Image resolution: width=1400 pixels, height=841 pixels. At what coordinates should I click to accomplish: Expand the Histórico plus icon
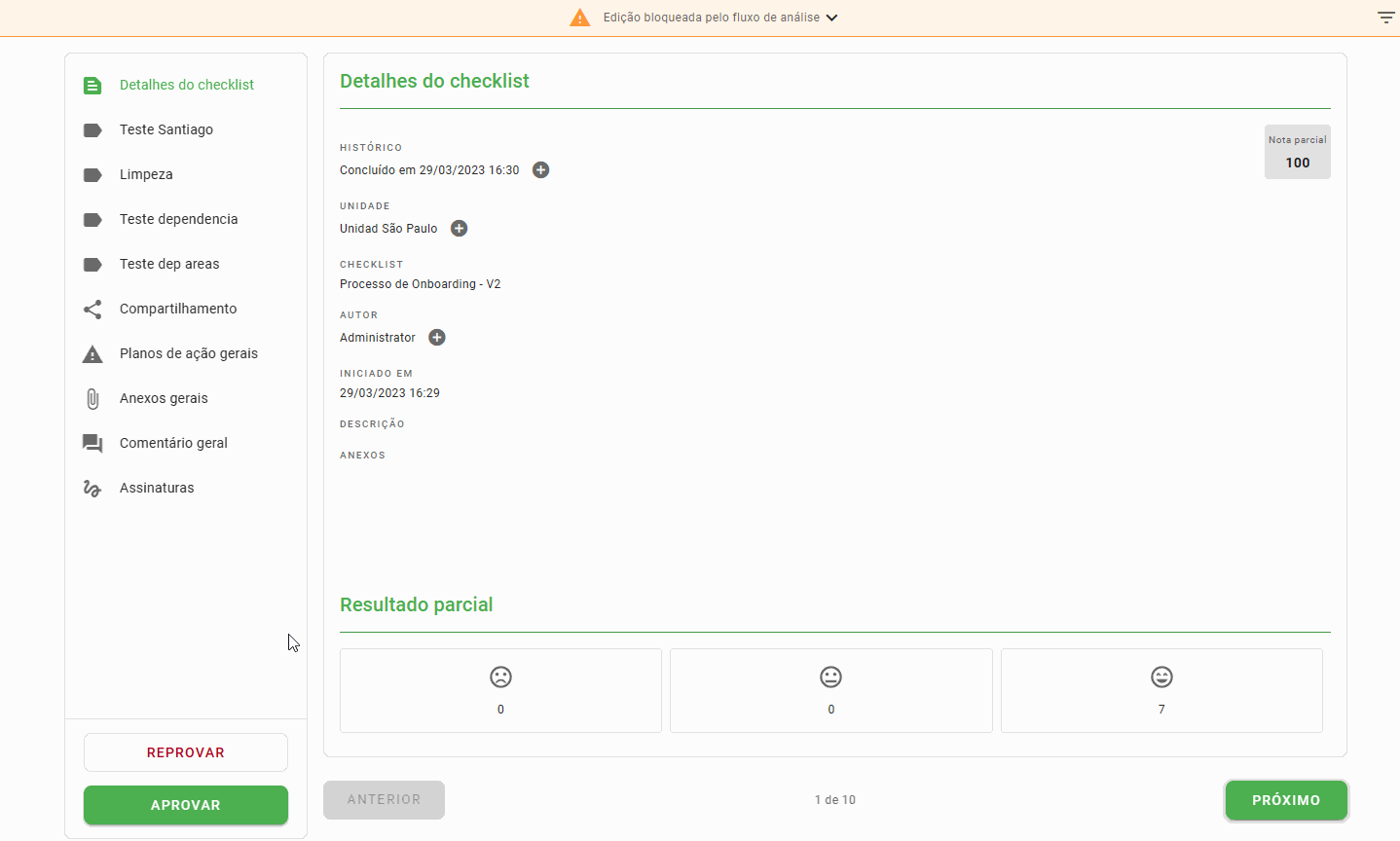point(541,170)
